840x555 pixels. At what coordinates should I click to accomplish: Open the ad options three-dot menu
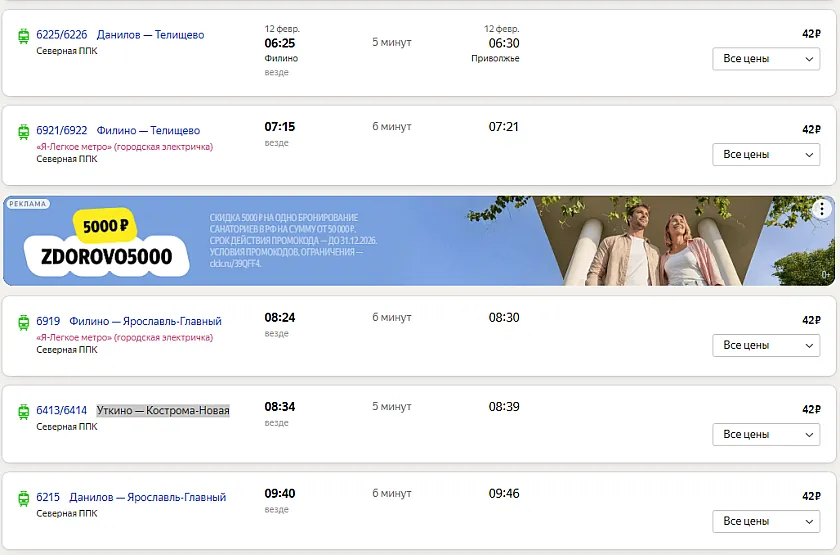click(821, 209)
